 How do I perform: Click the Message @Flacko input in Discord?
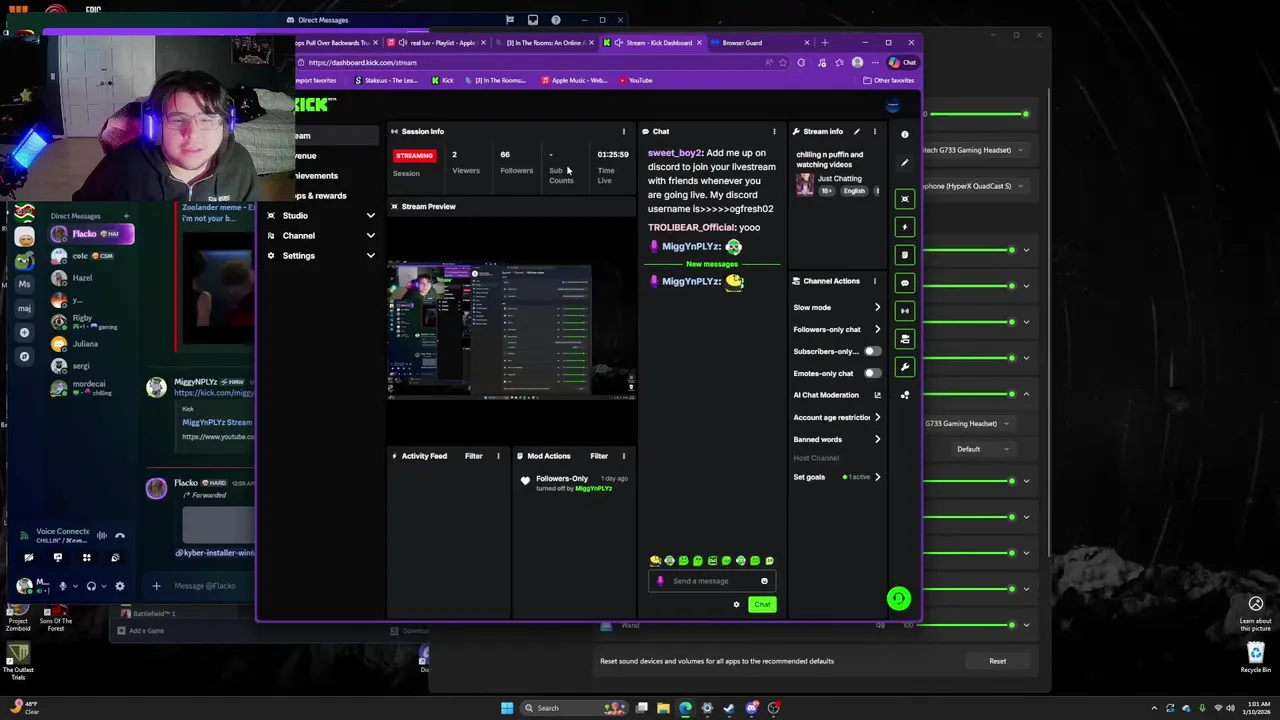[205, 586]
